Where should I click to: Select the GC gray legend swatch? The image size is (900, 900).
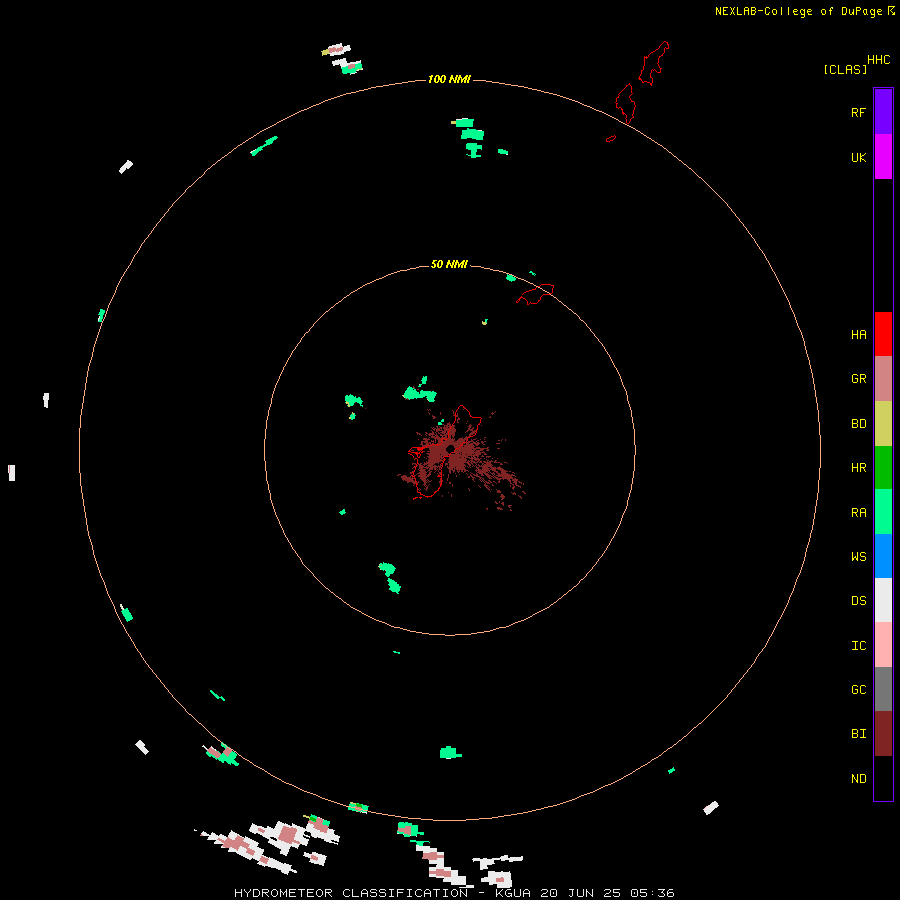883,689
